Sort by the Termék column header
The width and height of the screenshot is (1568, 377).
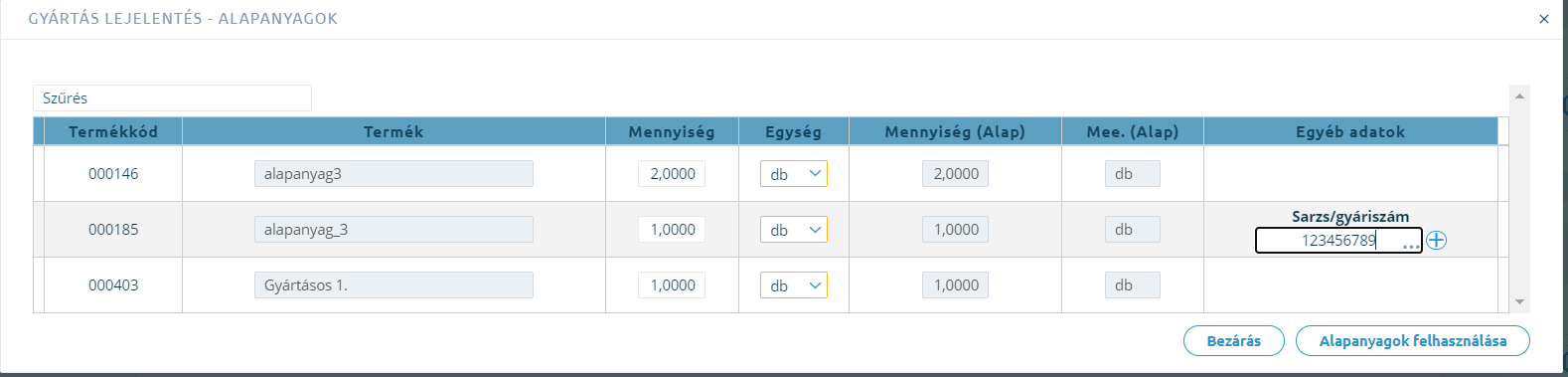pos(393,131)
